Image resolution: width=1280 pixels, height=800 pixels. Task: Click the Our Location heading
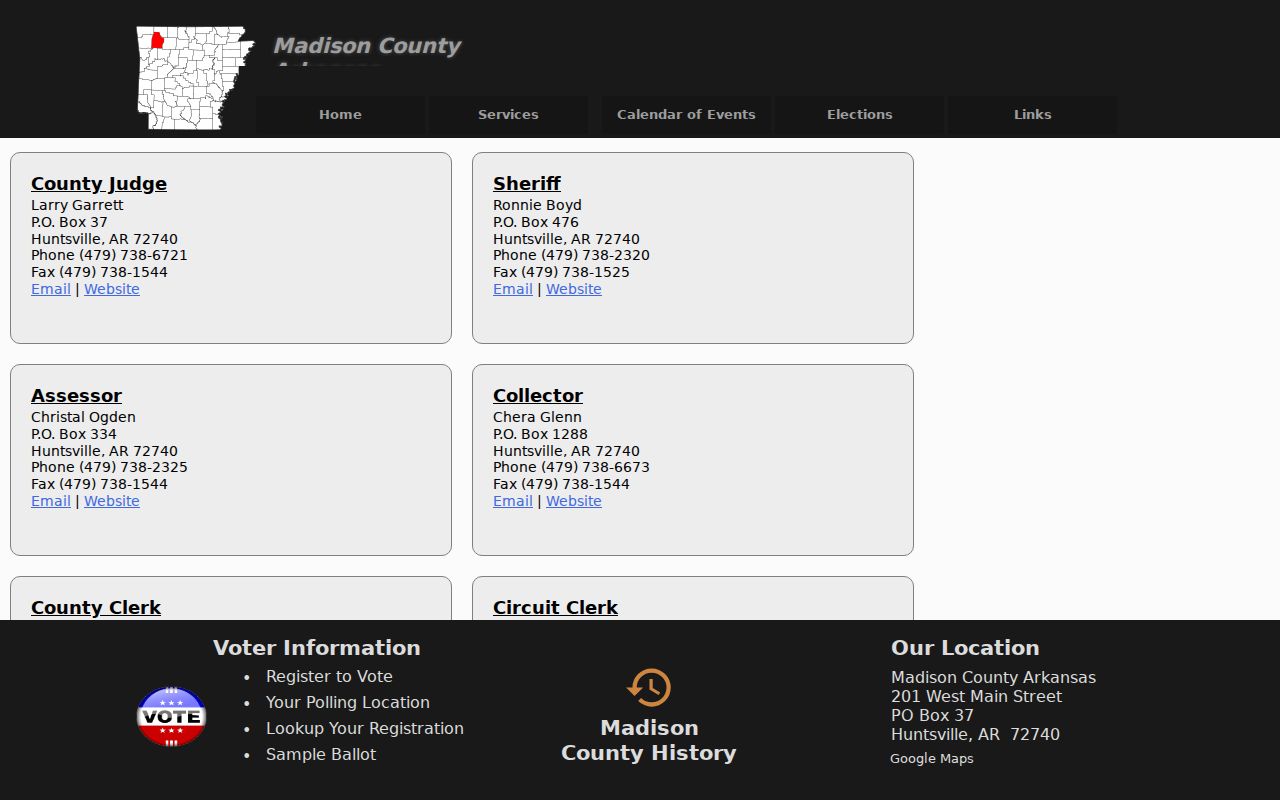click(x=965, y=648)
